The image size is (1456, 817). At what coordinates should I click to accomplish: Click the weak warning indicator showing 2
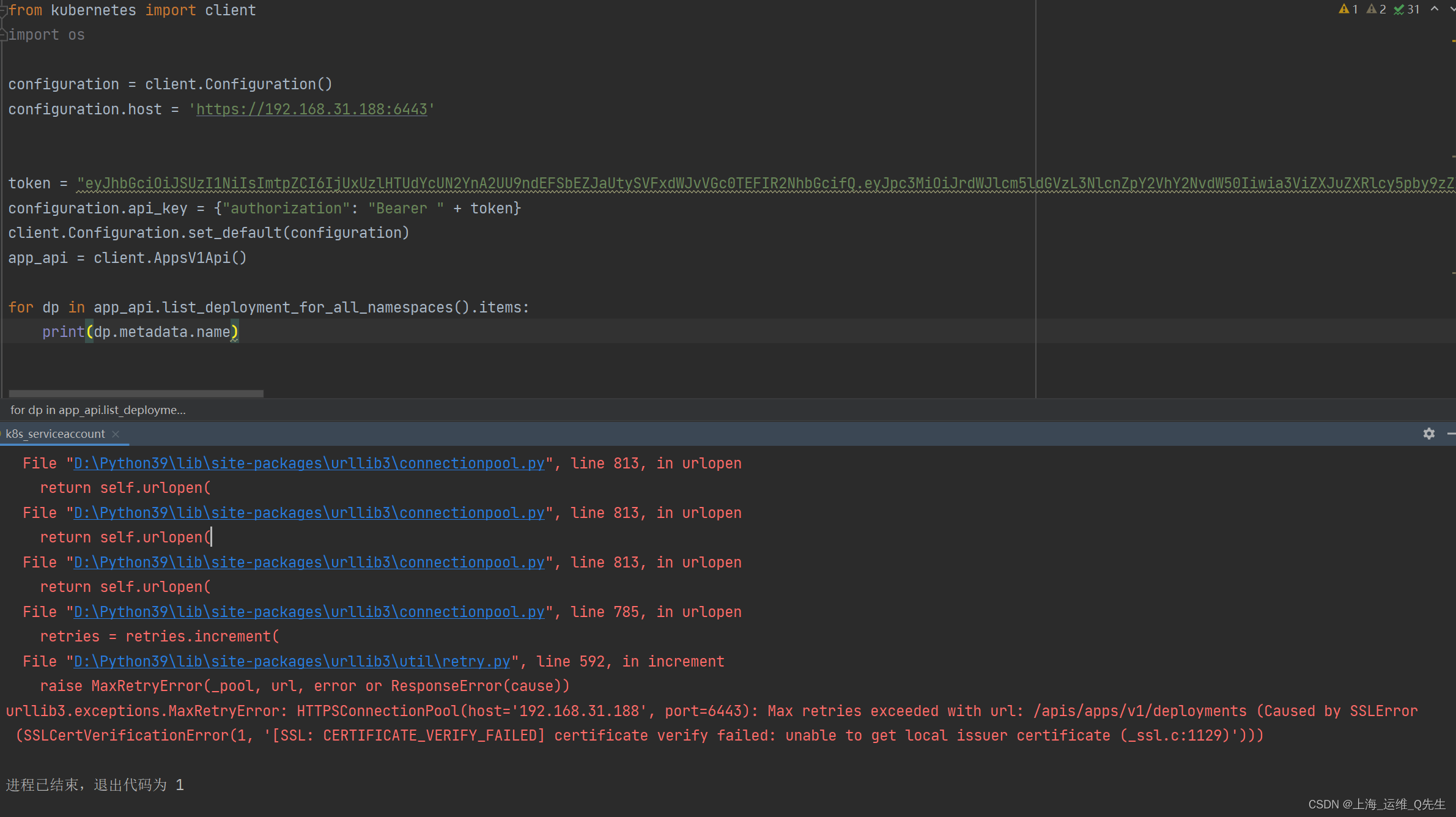tap(1377, 9)
